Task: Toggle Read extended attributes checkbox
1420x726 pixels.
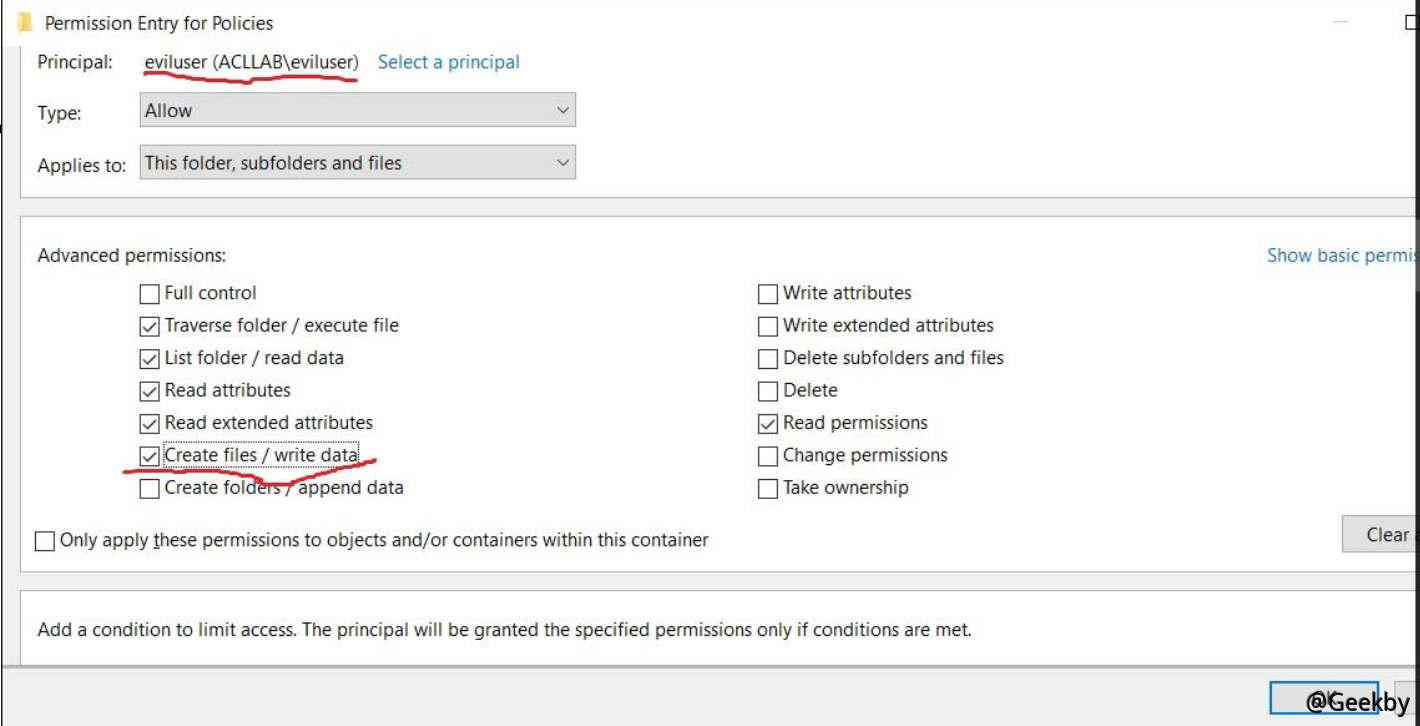Action: [x=149, y=423]
